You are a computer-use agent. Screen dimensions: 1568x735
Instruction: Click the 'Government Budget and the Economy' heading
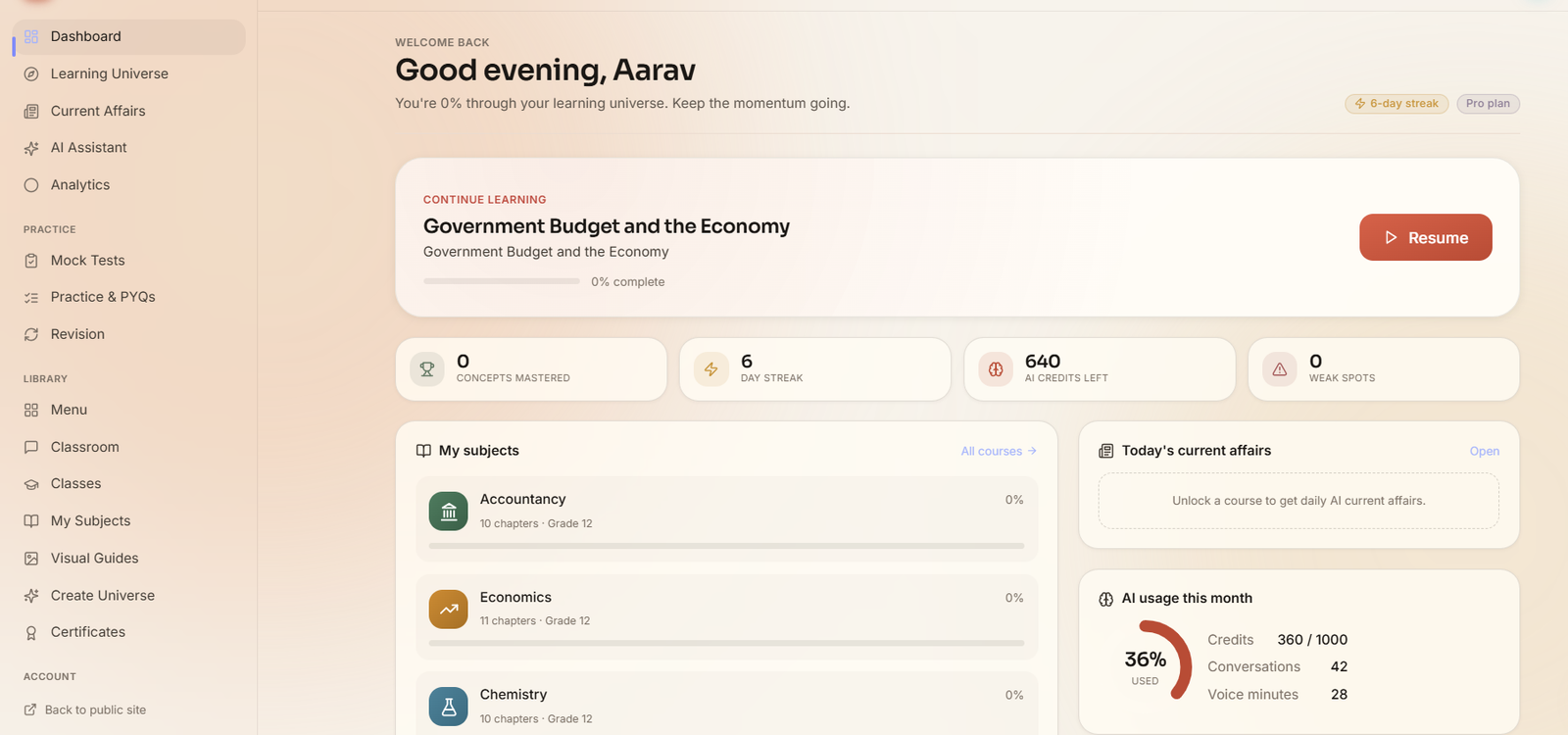[x=607, y=226]
